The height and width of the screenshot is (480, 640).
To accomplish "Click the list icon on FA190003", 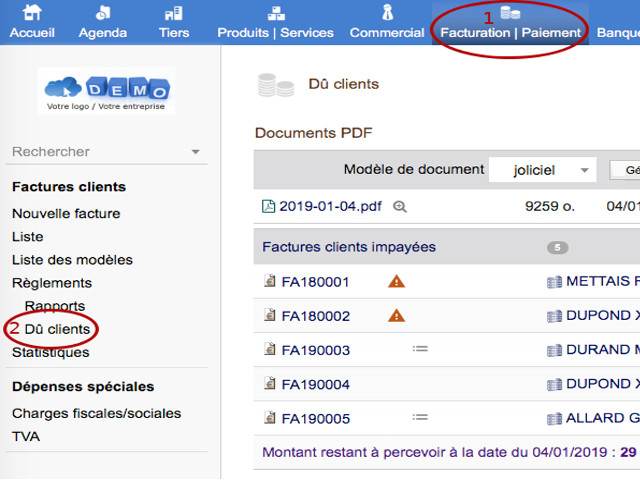I will tap(420, 349).
